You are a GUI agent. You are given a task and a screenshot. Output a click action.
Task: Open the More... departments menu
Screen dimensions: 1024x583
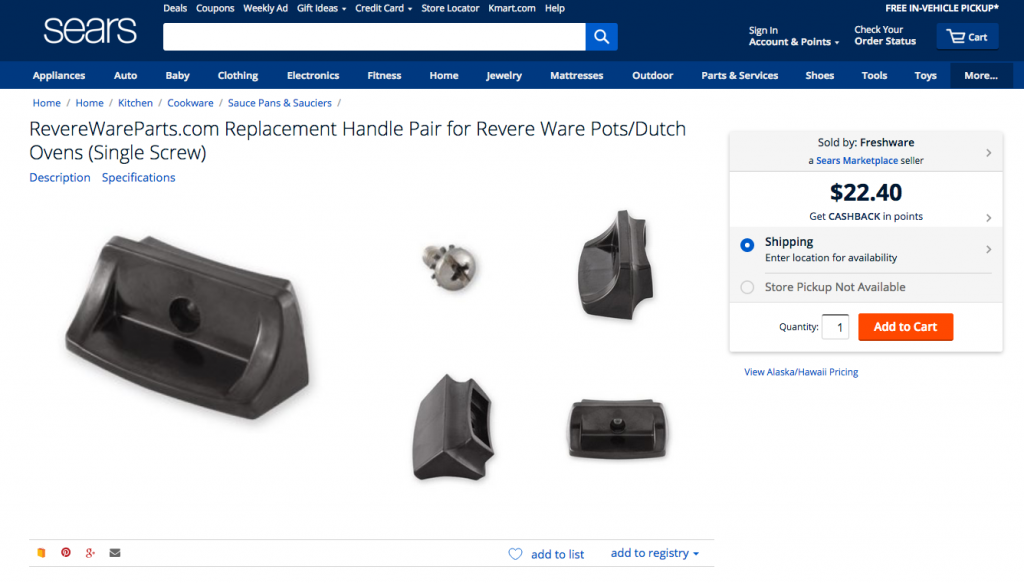[981, 76]
